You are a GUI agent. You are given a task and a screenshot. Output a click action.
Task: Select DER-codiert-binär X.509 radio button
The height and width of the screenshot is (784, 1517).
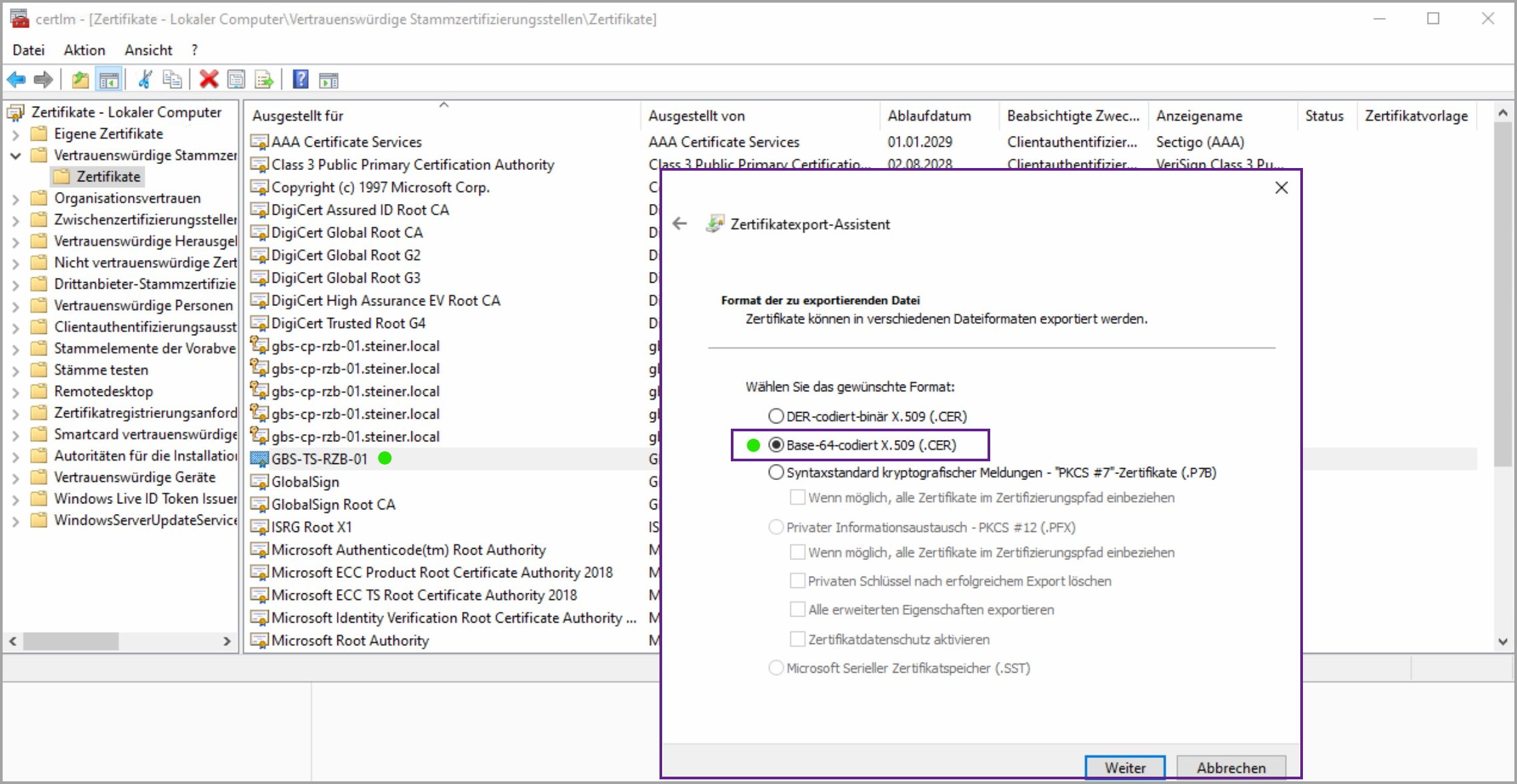coord(776,417)
